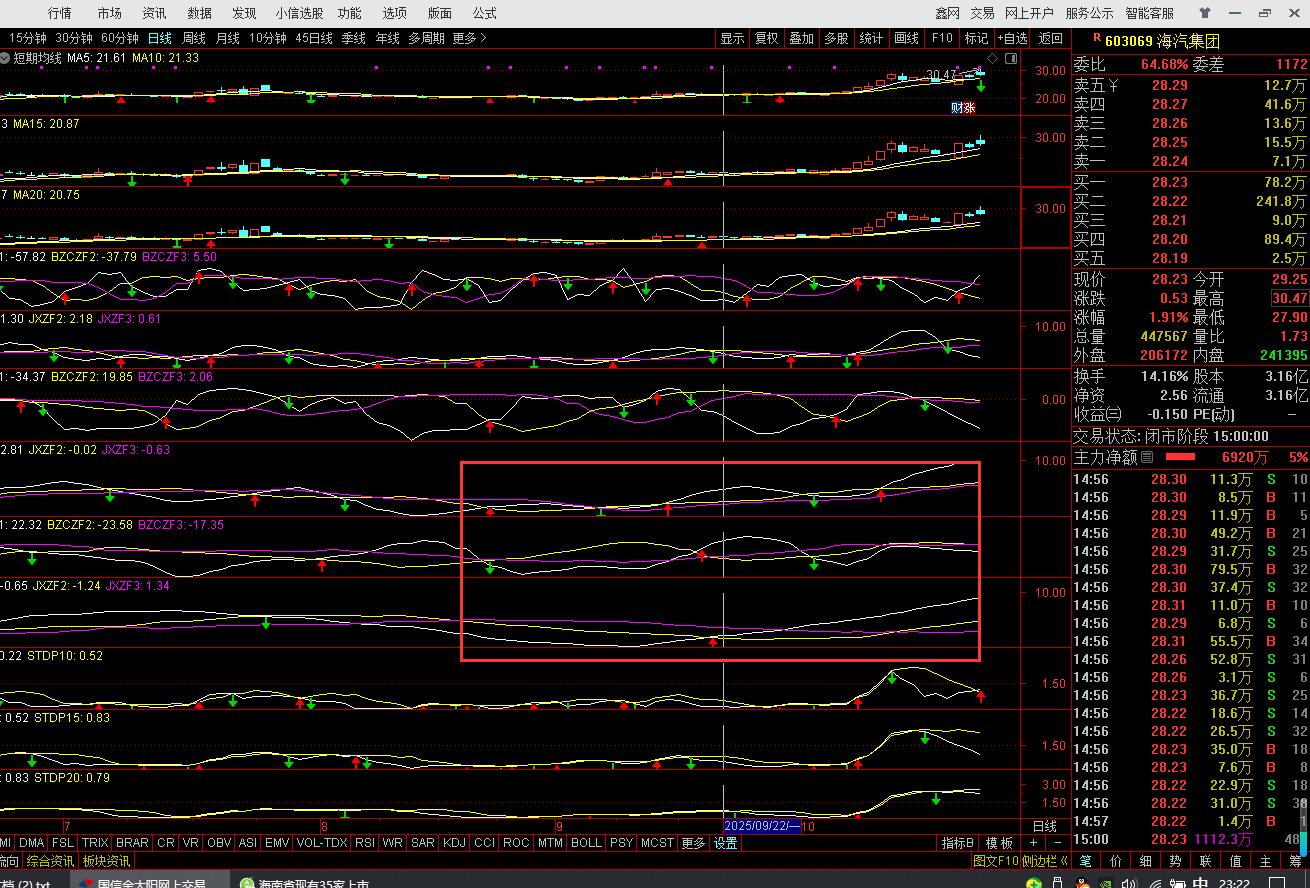Click the list icon beside 主力净额
The width and height of the screenshot is (1310, 888).
[x=1147, y=457]
